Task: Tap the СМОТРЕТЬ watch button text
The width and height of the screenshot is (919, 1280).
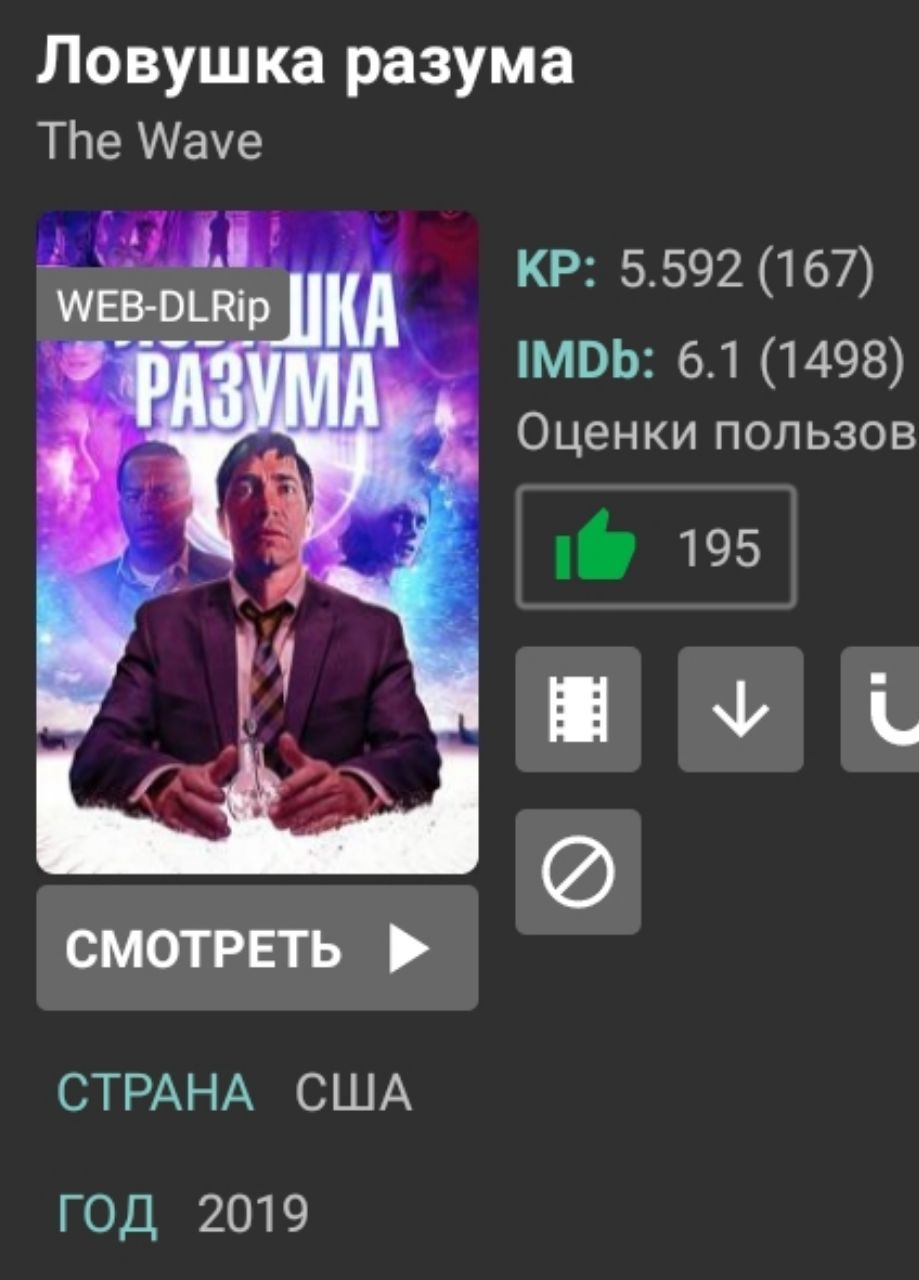Action: (204, 949)
